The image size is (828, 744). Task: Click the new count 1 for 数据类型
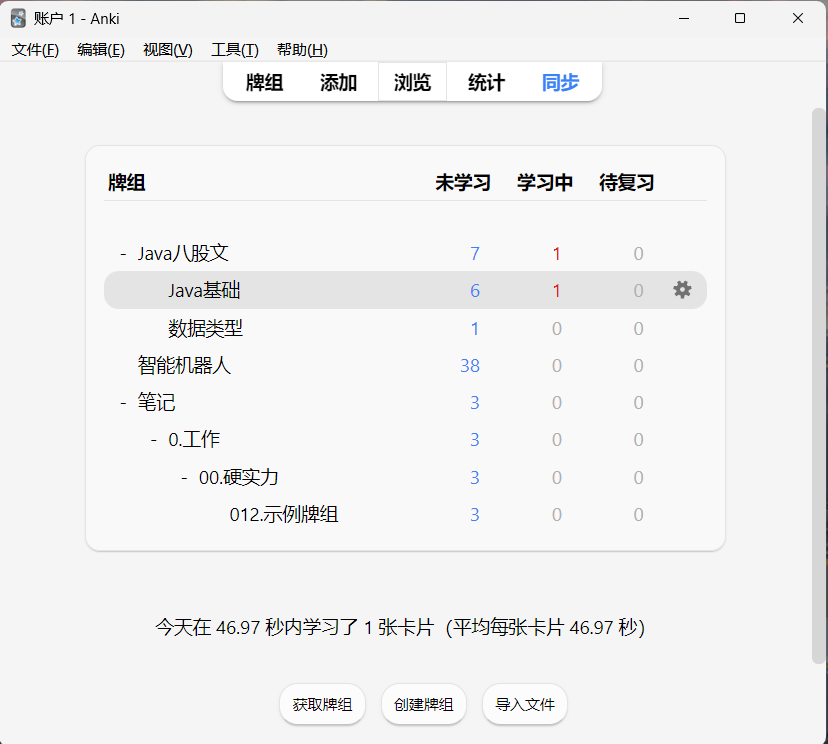(475, 328)
